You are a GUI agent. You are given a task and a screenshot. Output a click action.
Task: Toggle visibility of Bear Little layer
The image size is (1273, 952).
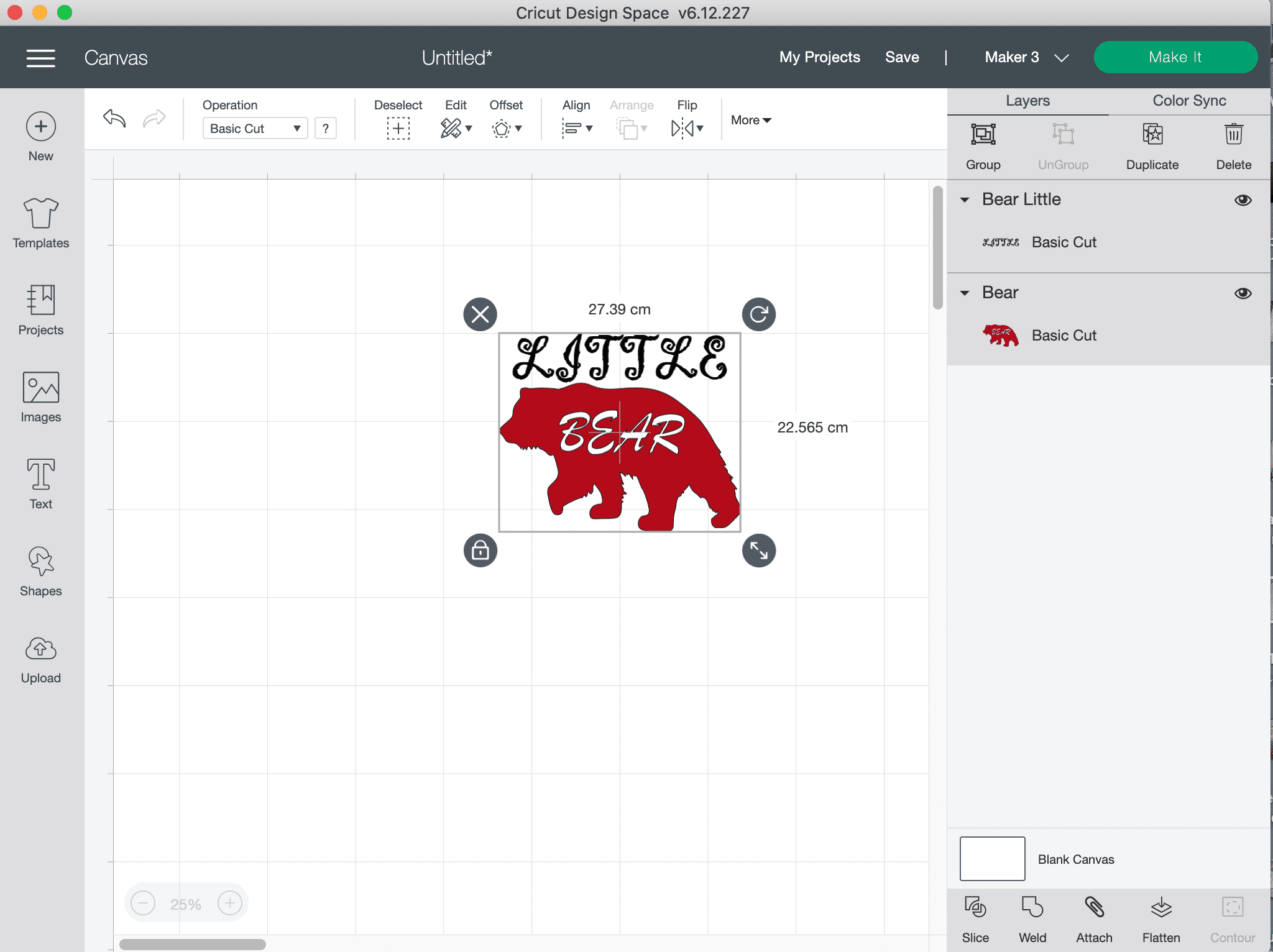pyautogui.click(x=1243, y=200)
